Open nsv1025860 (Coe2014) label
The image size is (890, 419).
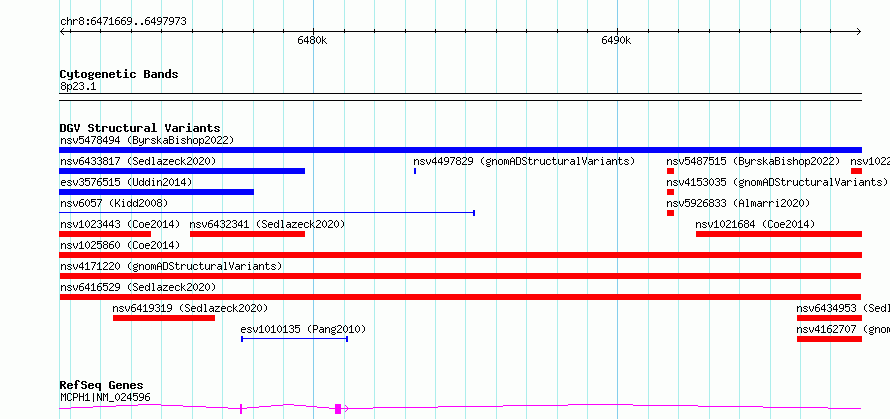click(x=120, y=245)
